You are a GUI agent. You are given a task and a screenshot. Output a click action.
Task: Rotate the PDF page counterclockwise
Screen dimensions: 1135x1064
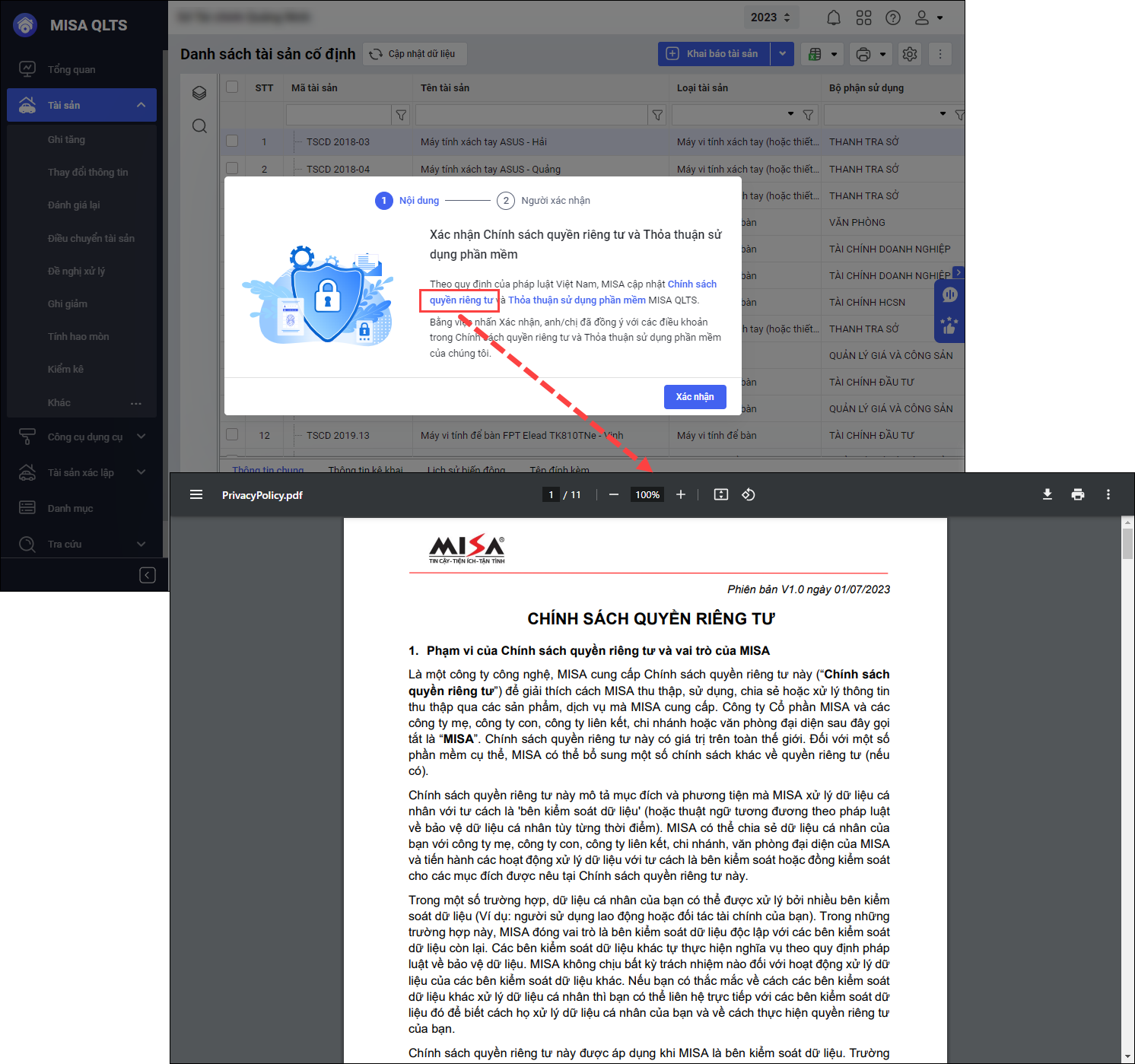click(x=748, y=494)
